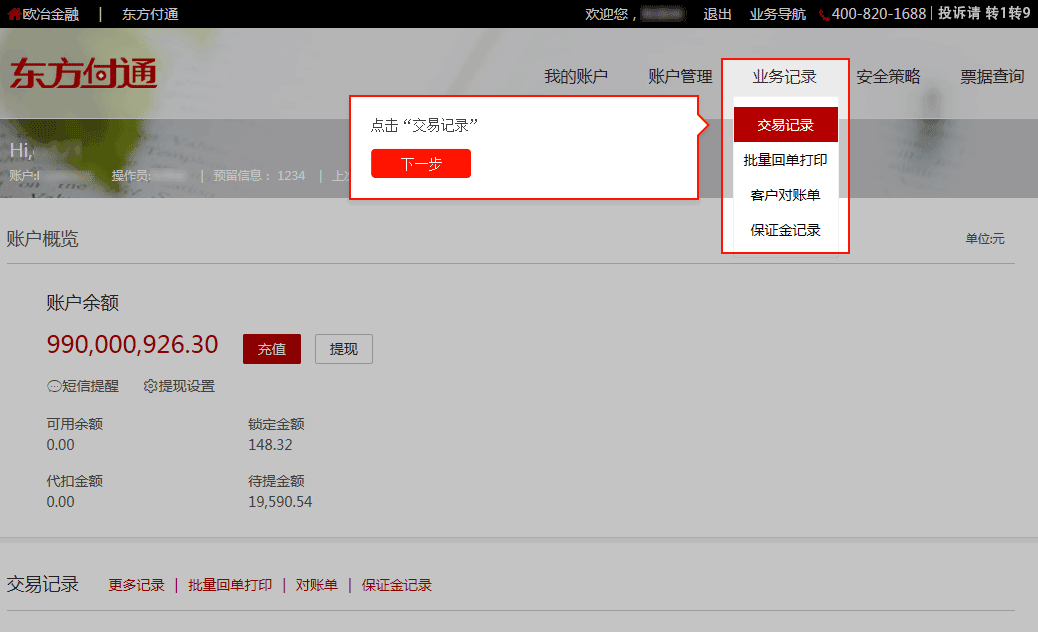Choose 客户对账单 from the dropdown
This screenshot has width=1038, height=632.
[786, 195]
